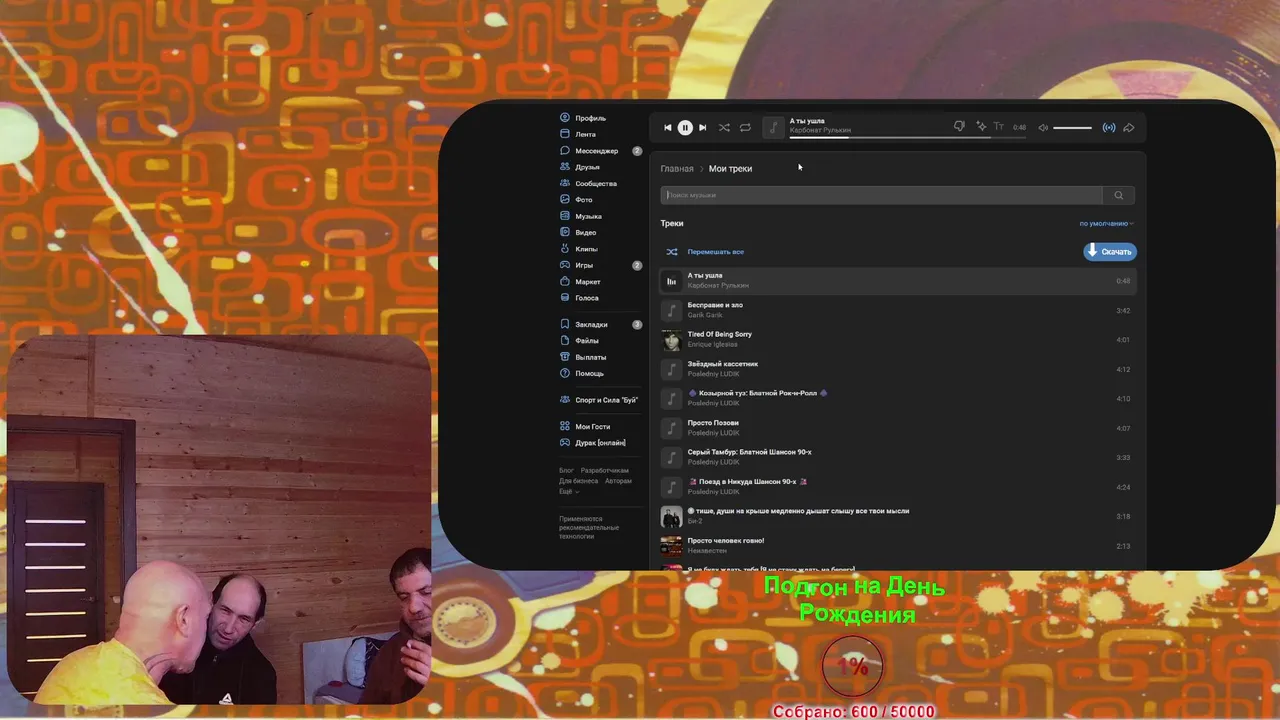The image size is (1280, 720).
Task: Click Карбонат Рулькин artist in player bar
Action: tap(820, 131)
